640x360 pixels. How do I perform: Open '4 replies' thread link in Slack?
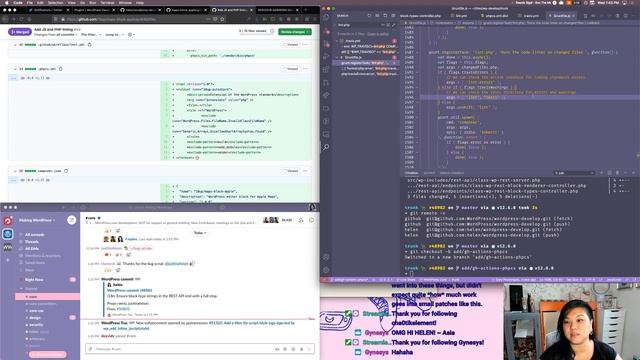point(131,239)
